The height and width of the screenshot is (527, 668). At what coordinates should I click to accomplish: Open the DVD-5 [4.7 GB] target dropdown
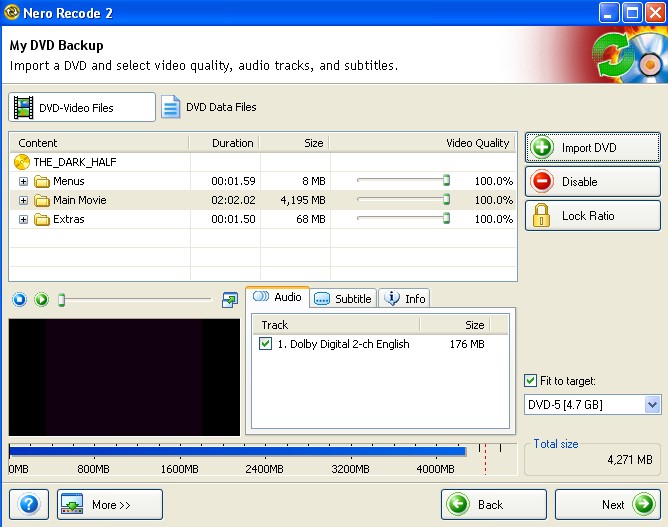coord(652,404)
